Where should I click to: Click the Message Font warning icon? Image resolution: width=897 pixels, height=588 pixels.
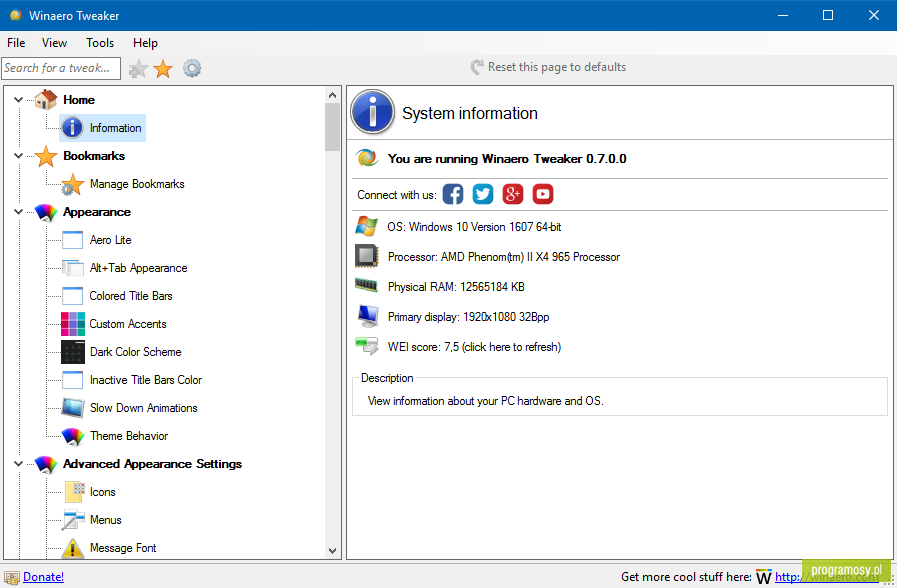(73, 548)
